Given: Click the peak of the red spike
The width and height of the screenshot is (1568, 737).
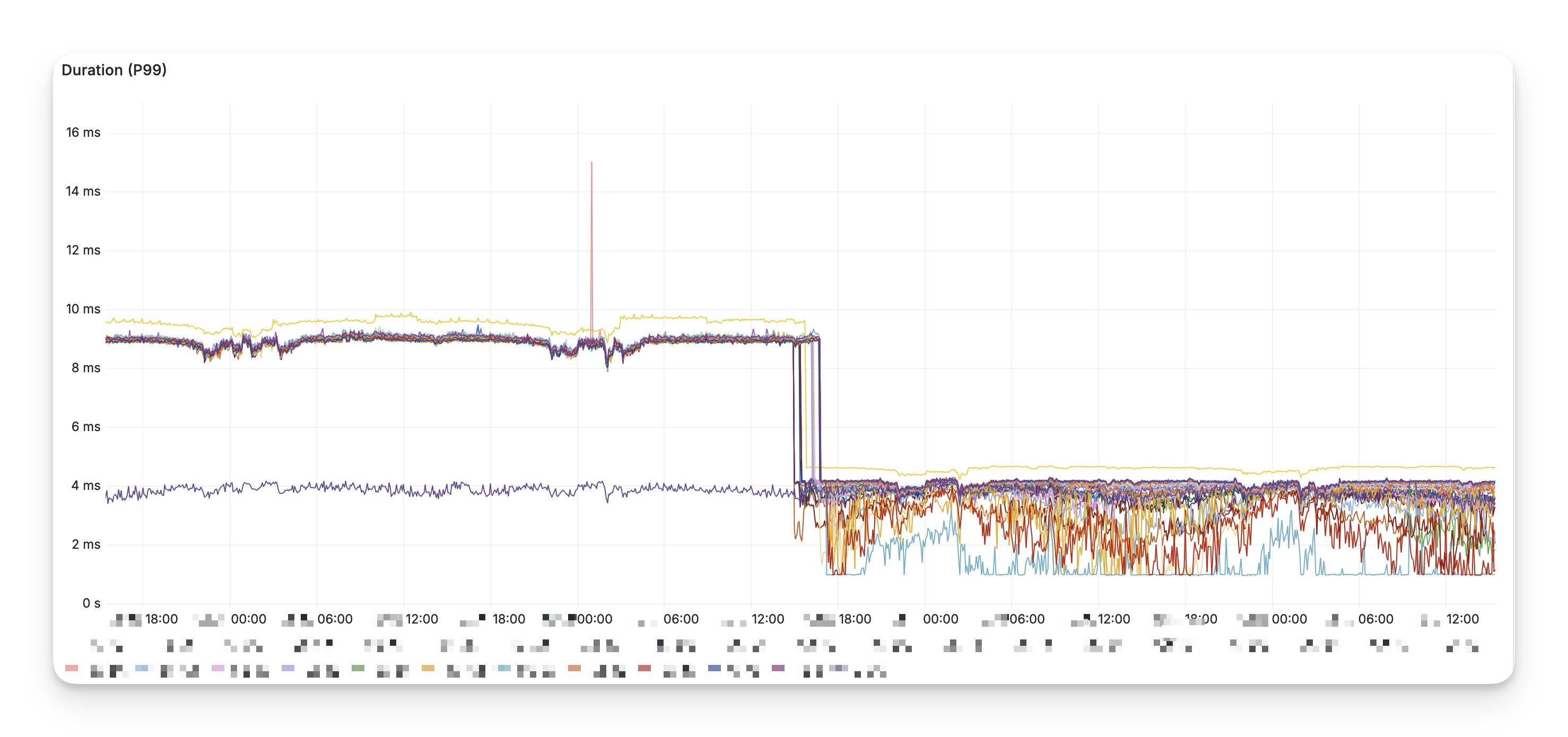Looking at the screenshot, I should [x=591, y=163].
